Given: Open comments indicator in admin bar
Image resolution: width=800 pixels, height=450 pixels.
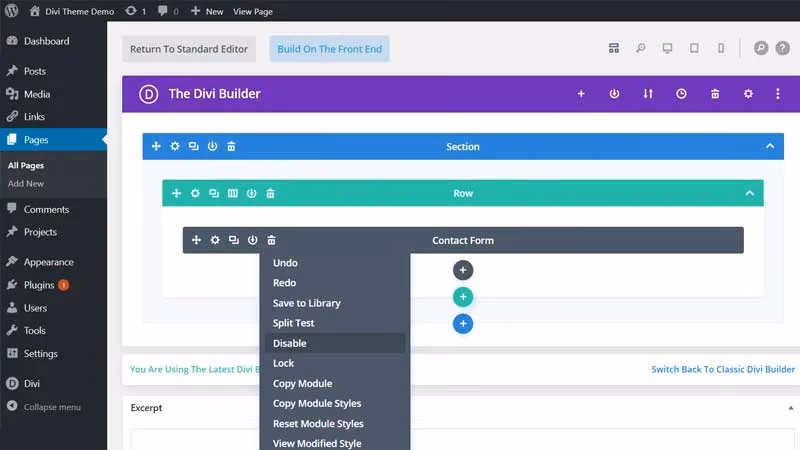Looking at the screenshot, I should (x=168, y=11).
